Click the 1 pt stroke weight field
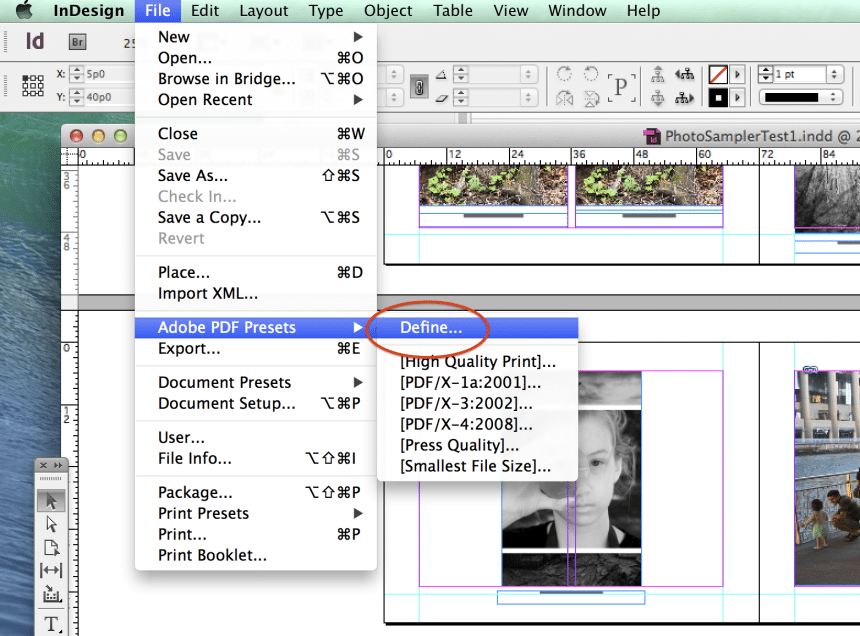Viewport: 860px width, 636px height. point(800,74)
